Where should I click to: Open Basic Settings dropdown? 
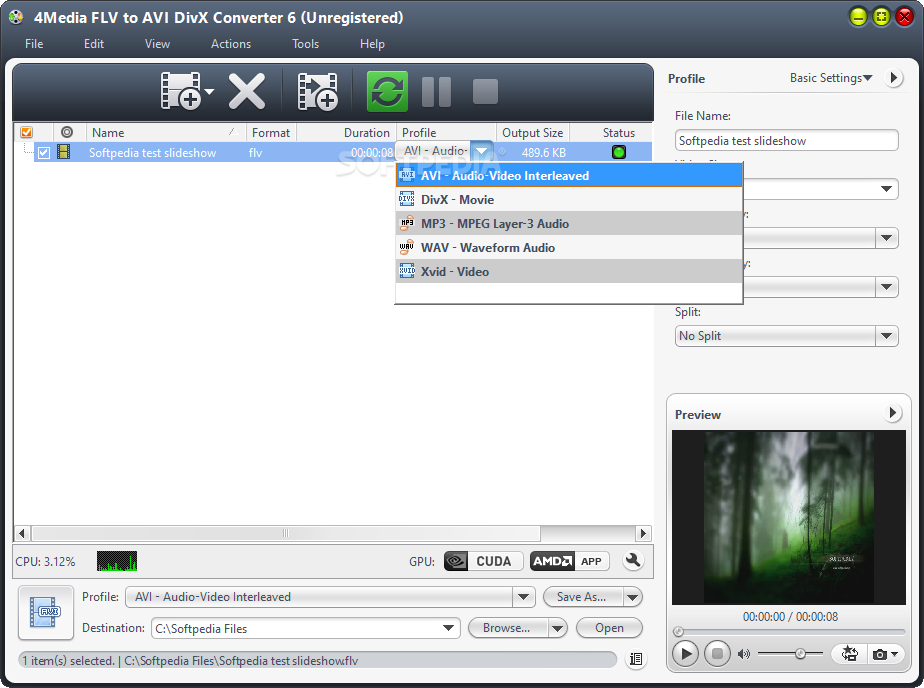point(831,78)
